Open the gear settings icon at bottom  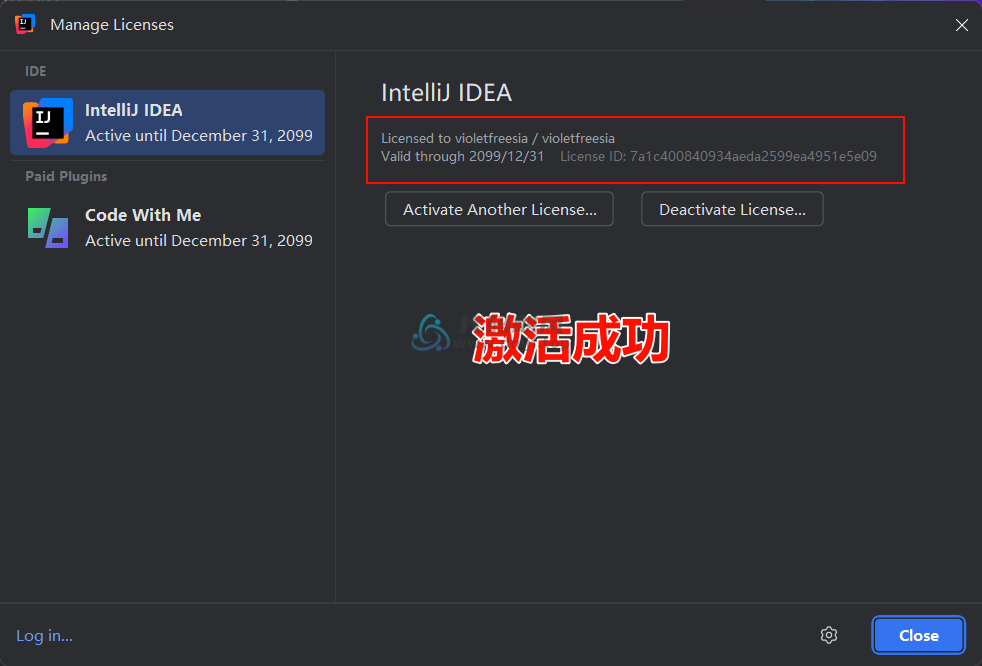[829, 635]
